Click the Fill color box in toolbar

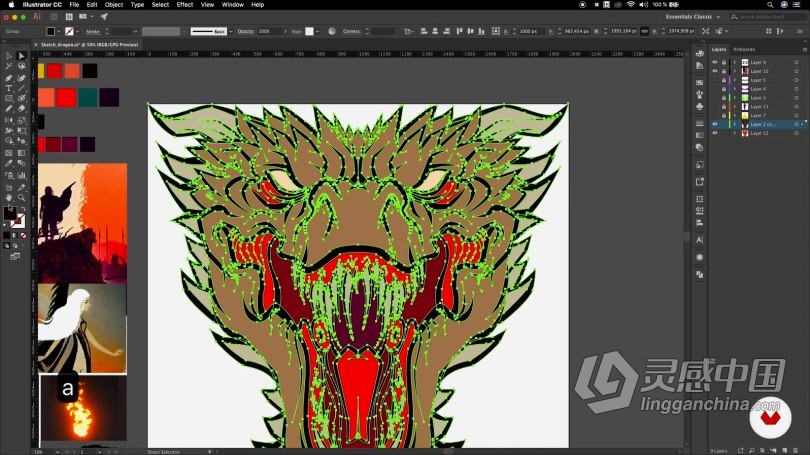click(9, 213)
